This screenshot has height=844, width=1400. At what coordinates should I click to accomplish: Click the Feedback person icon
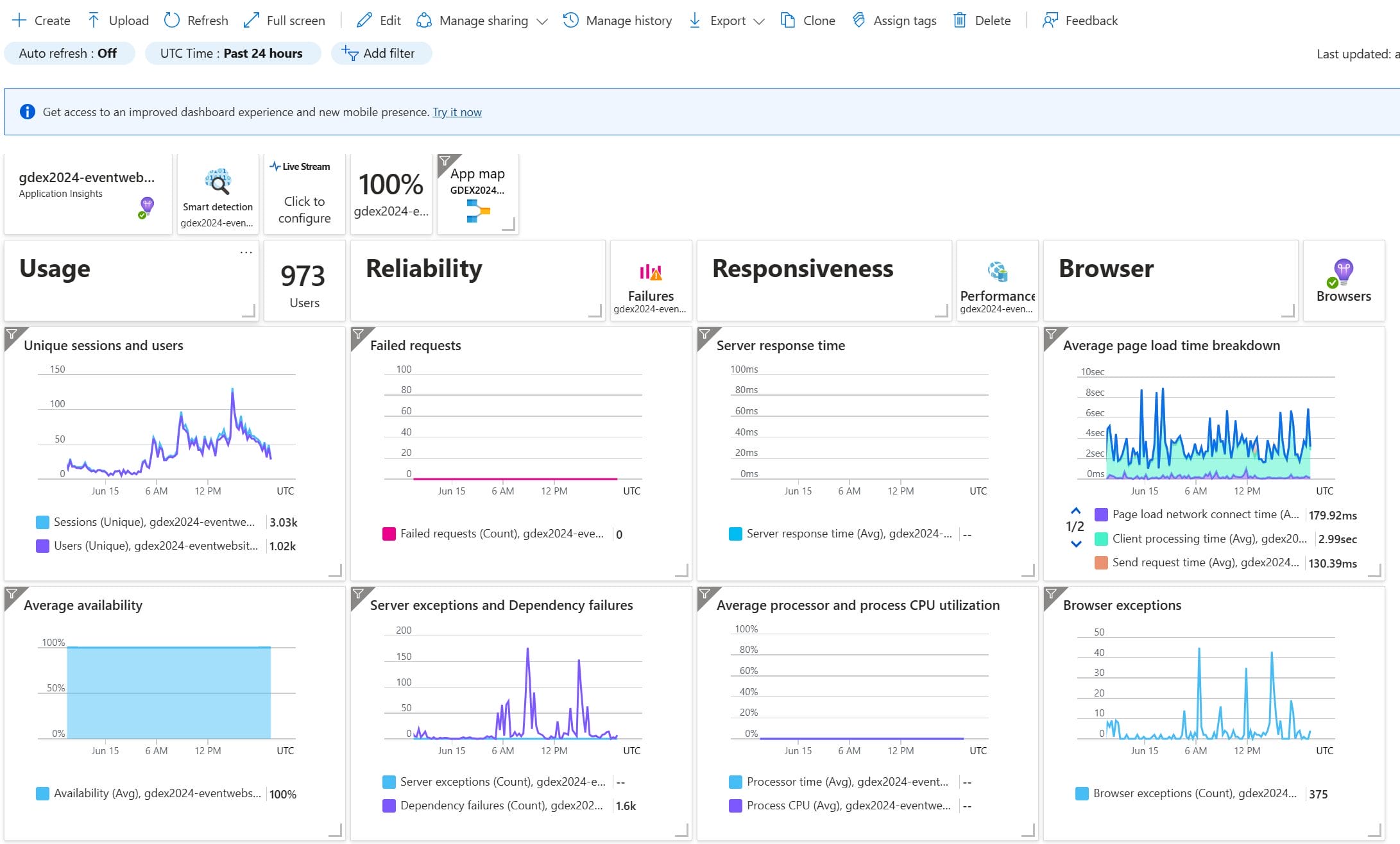1050,21
